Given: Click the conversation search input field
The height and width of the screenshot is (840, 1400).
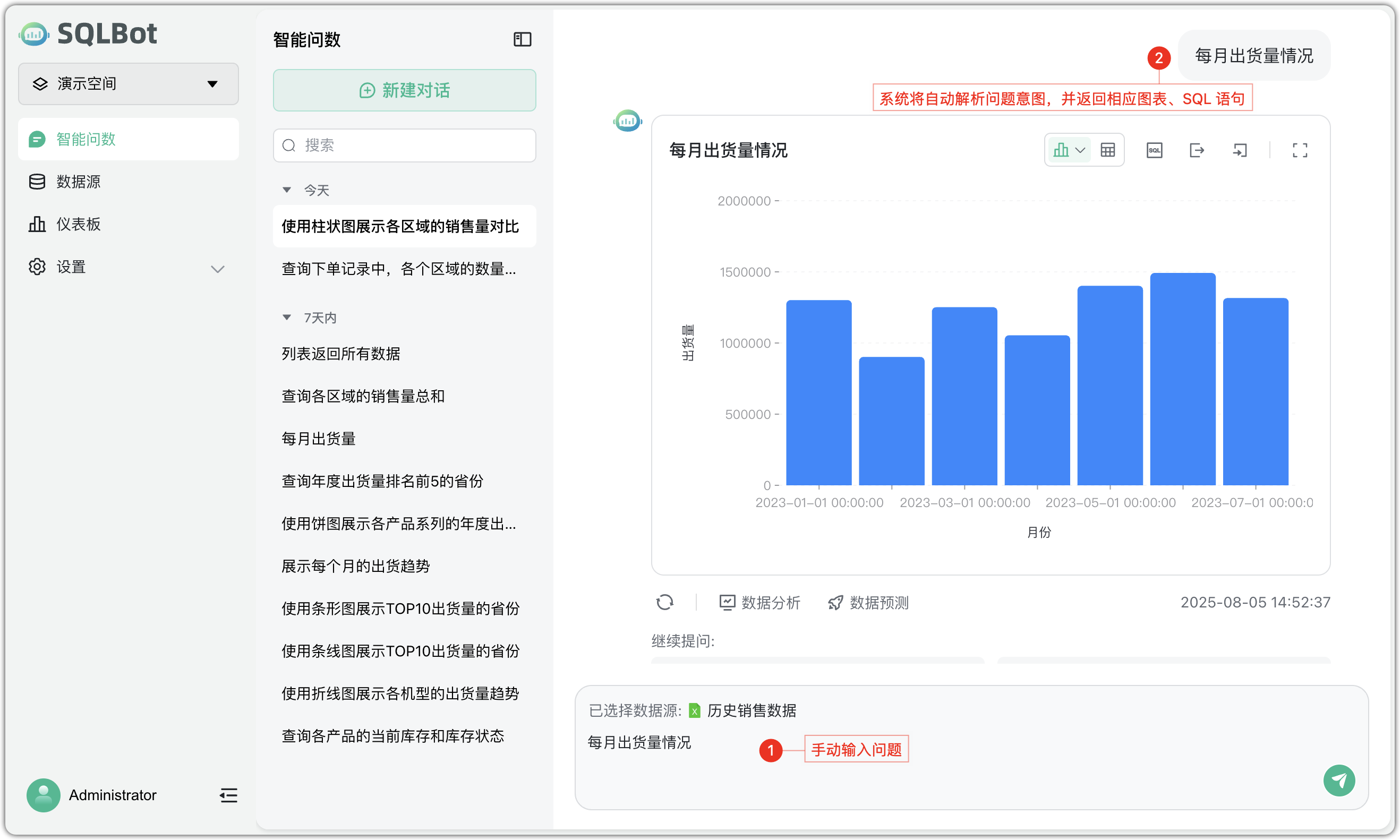Looking at the screenshot, I should [x=404, y=145].
